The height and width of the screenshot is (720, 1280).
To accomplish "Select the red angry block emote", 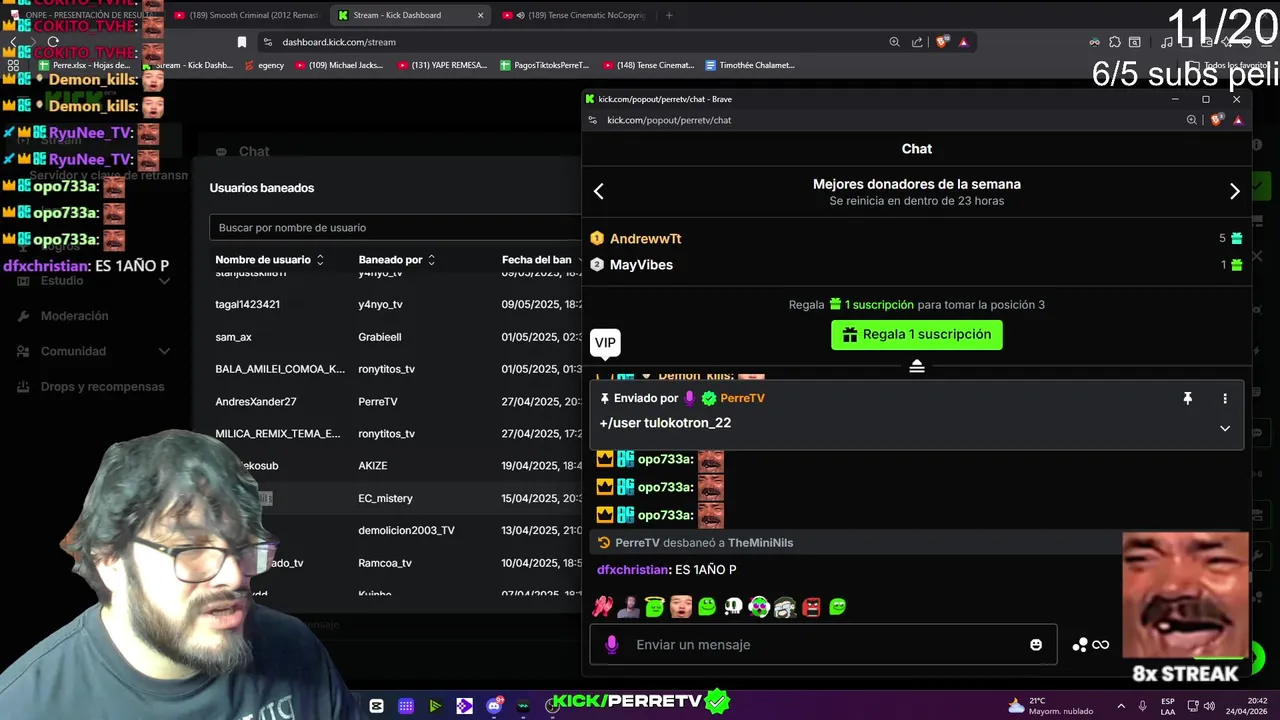I will click(811, 606).
